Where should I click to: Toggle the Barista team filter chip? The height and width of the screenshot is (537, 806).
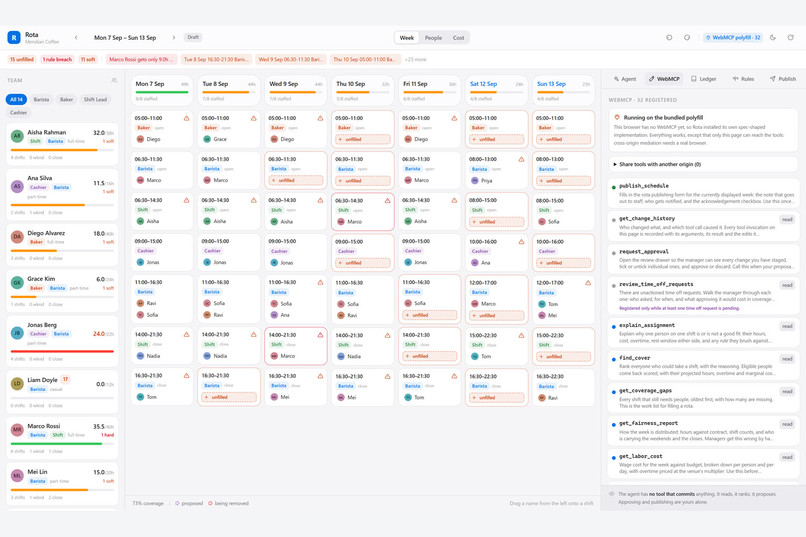[41, 99]
